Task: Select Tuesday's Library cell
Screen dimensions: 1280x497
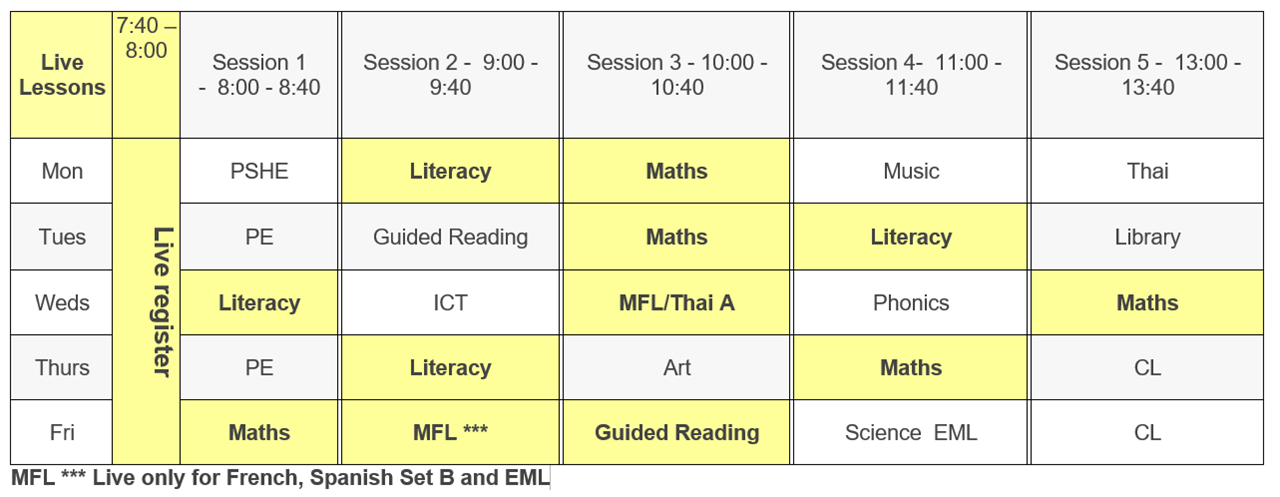Action: point(1148,237)
